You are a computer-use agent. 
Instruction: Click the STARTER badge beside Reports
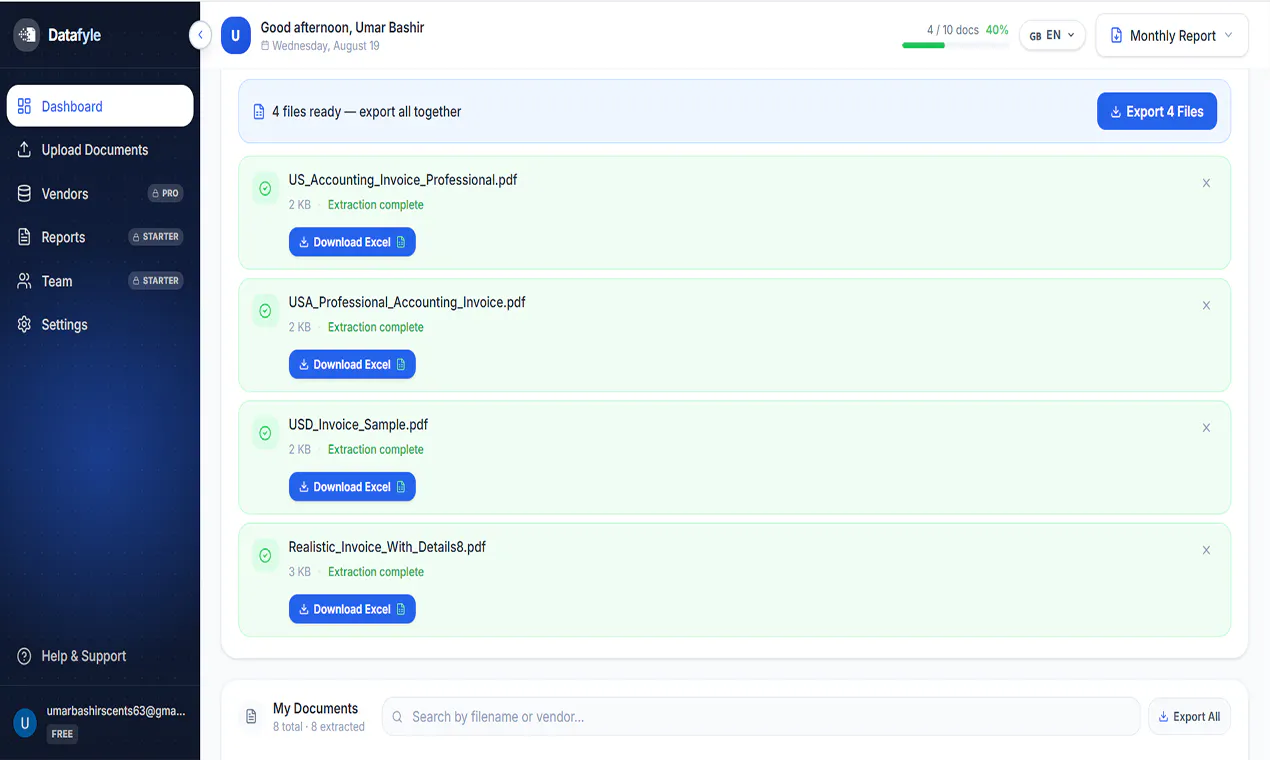point(156,237)
